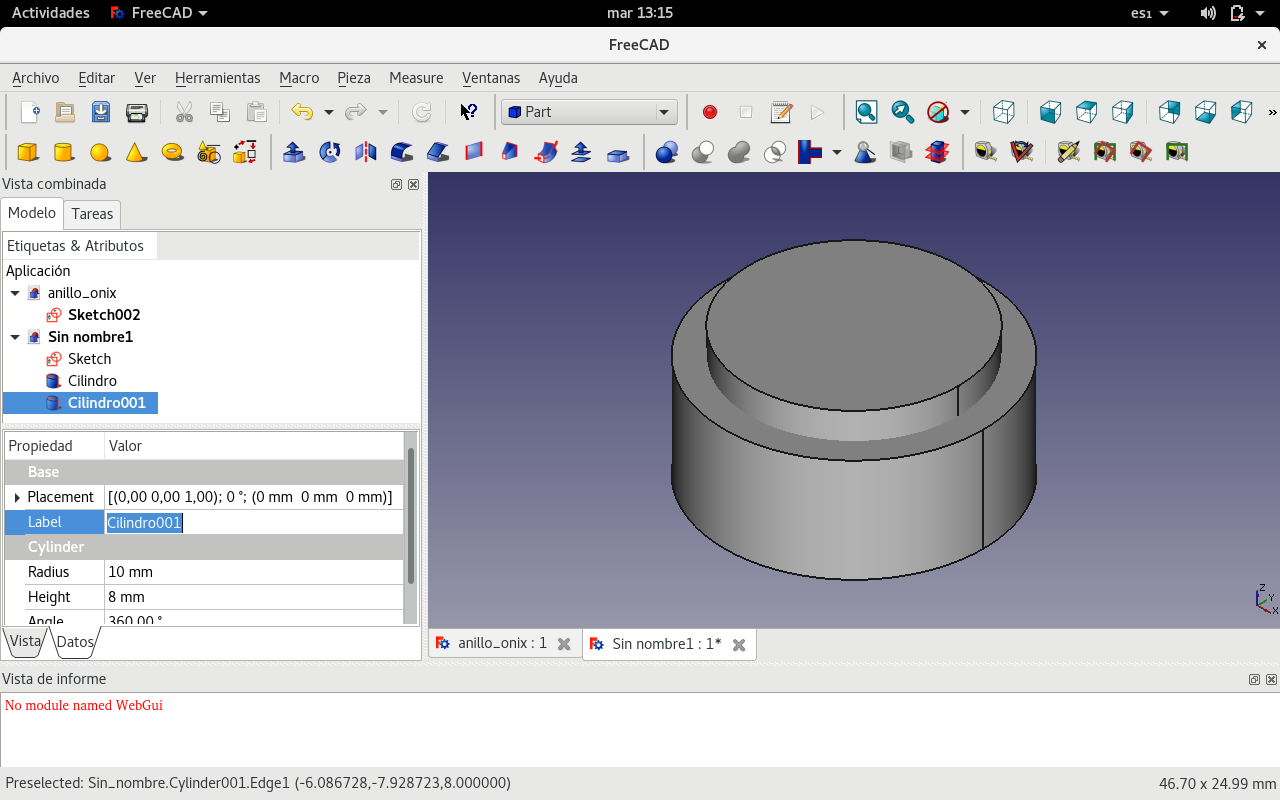Image resolution: width=1280 pixels, height=800 pixels.
Task: Click the Measure linear tool
Action: 986,152
